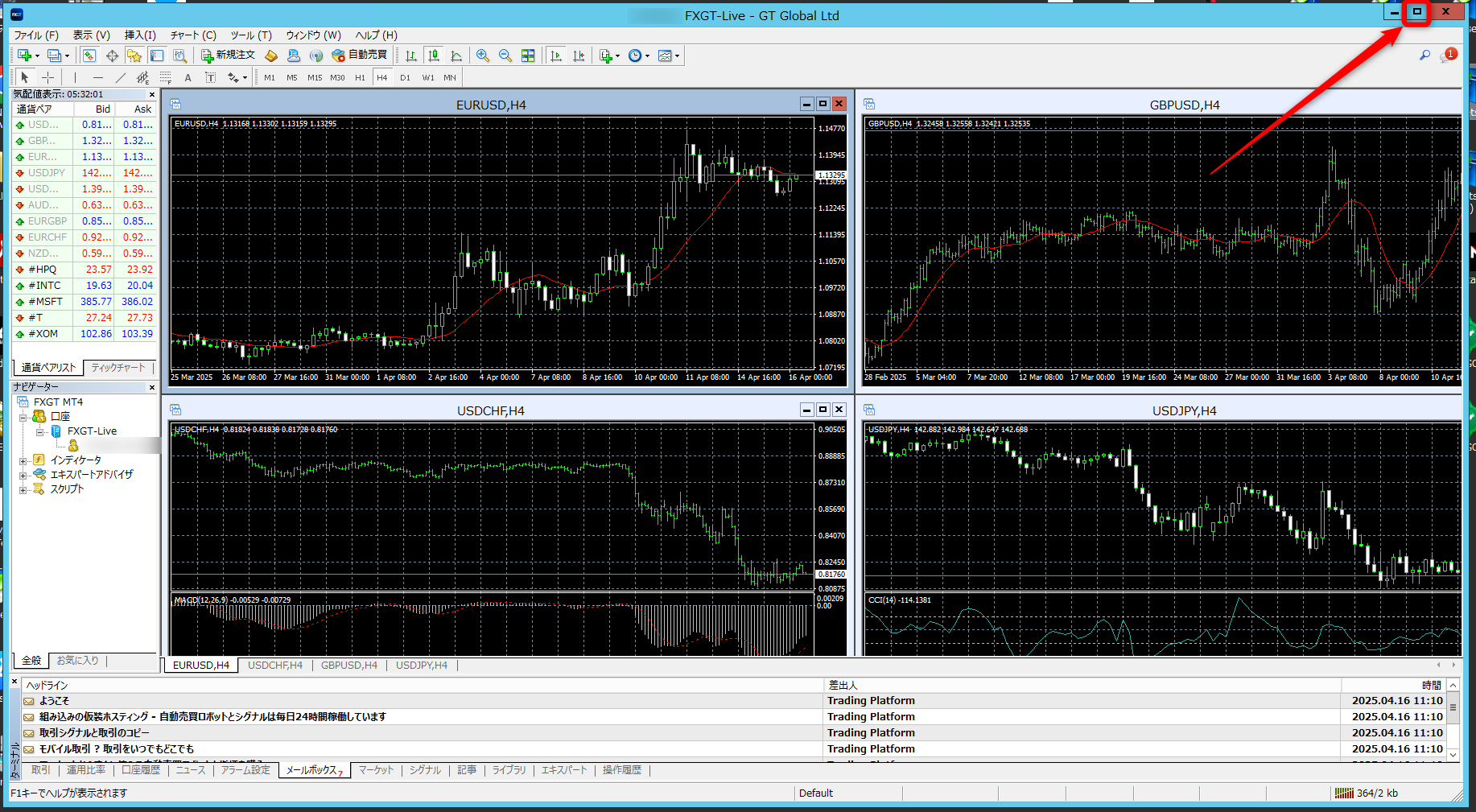Launch MetaEditor via the yellow book icon
This screenshot has width=1476, height=812.
271,56
